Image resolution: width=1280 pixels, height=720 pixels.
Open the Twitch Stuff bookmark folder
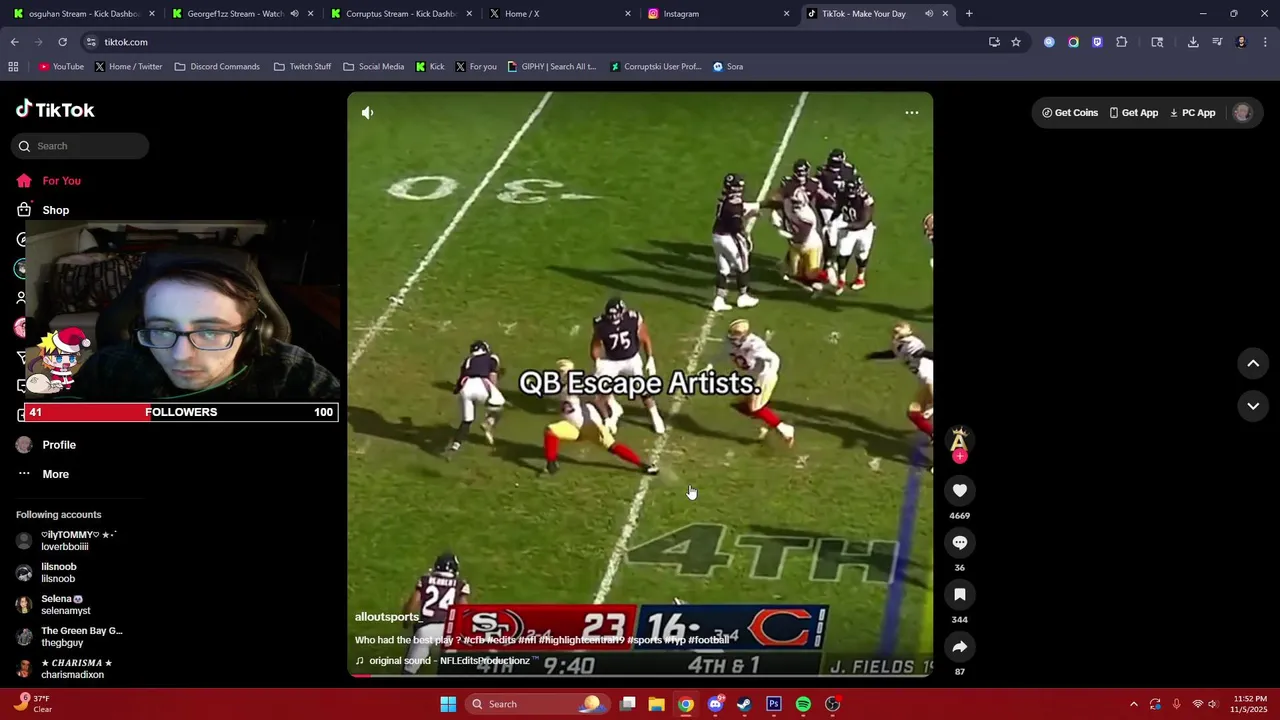tap(302, 67)
